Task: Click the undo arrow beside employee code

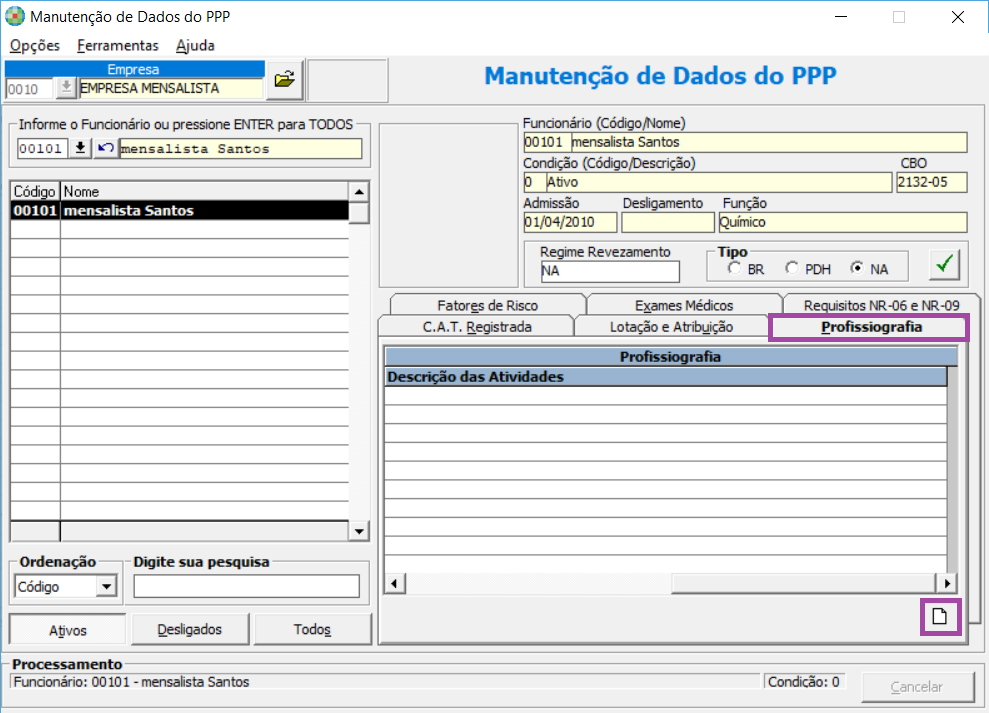Action: tap(105, 148)
